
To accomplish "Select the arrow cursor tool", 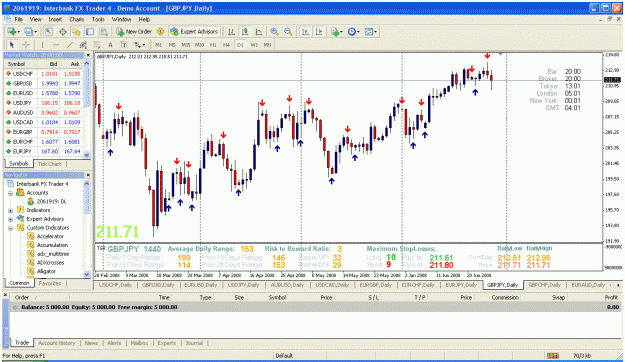I will coord(12,45).
